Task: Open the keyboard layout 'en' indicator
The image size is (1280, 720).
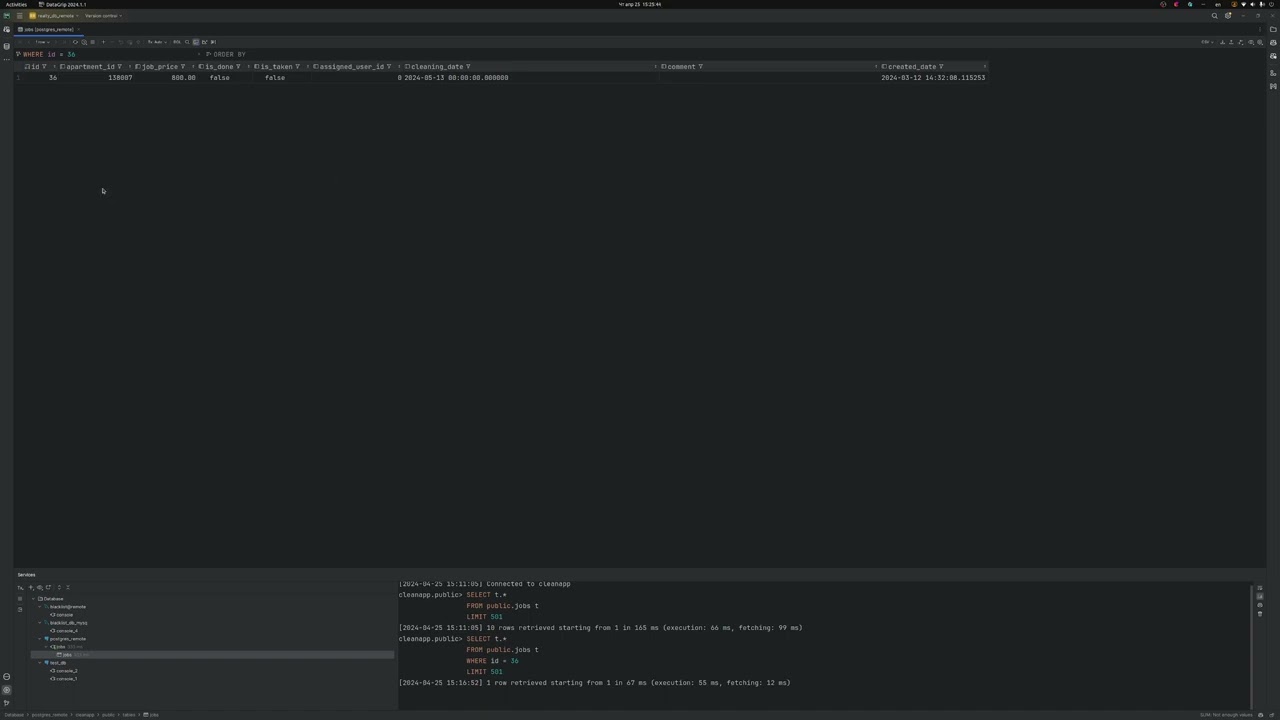Action: pyautogui.click(x=1218, y=4)
